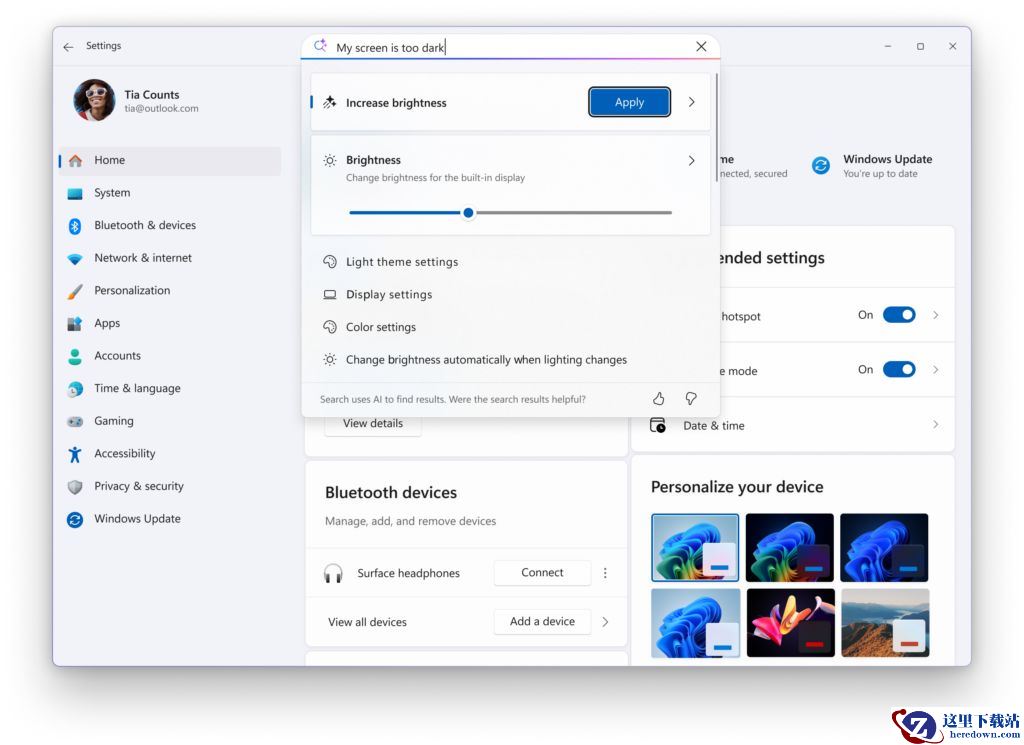Open the Accessibility settings page

pyautogui.click(x=124, y=454)
